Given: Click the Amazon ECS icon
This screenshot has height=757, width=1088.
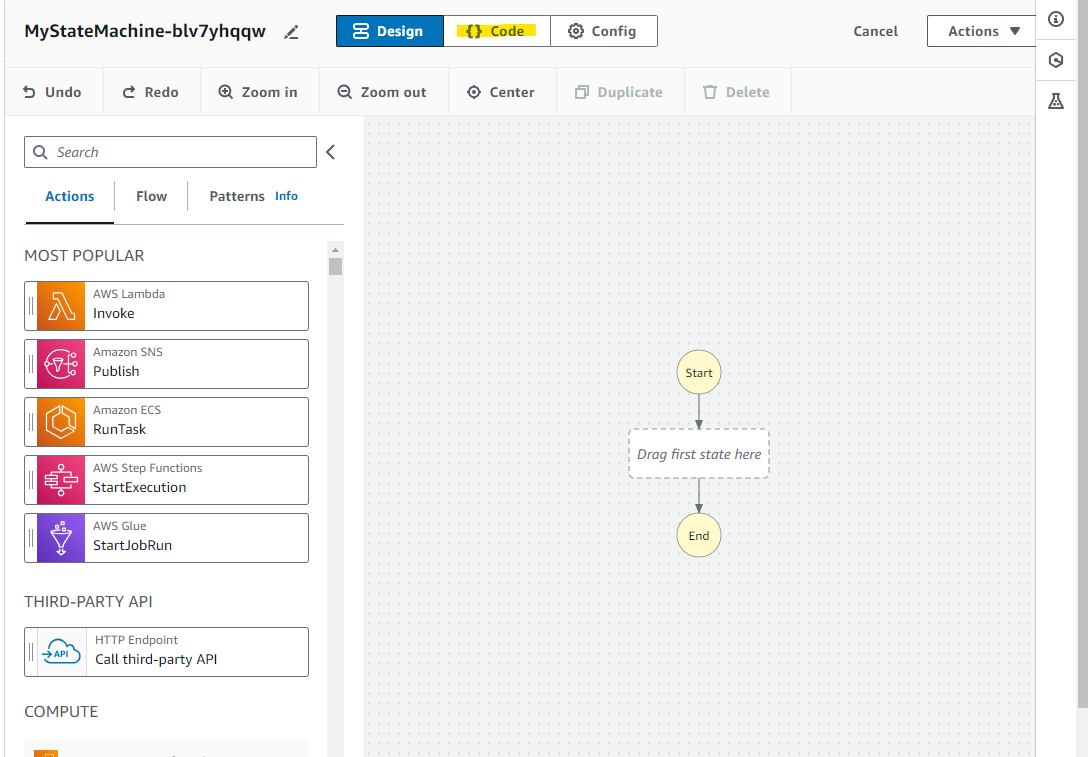Looking at the screenshot, I should tap(61, 422).
